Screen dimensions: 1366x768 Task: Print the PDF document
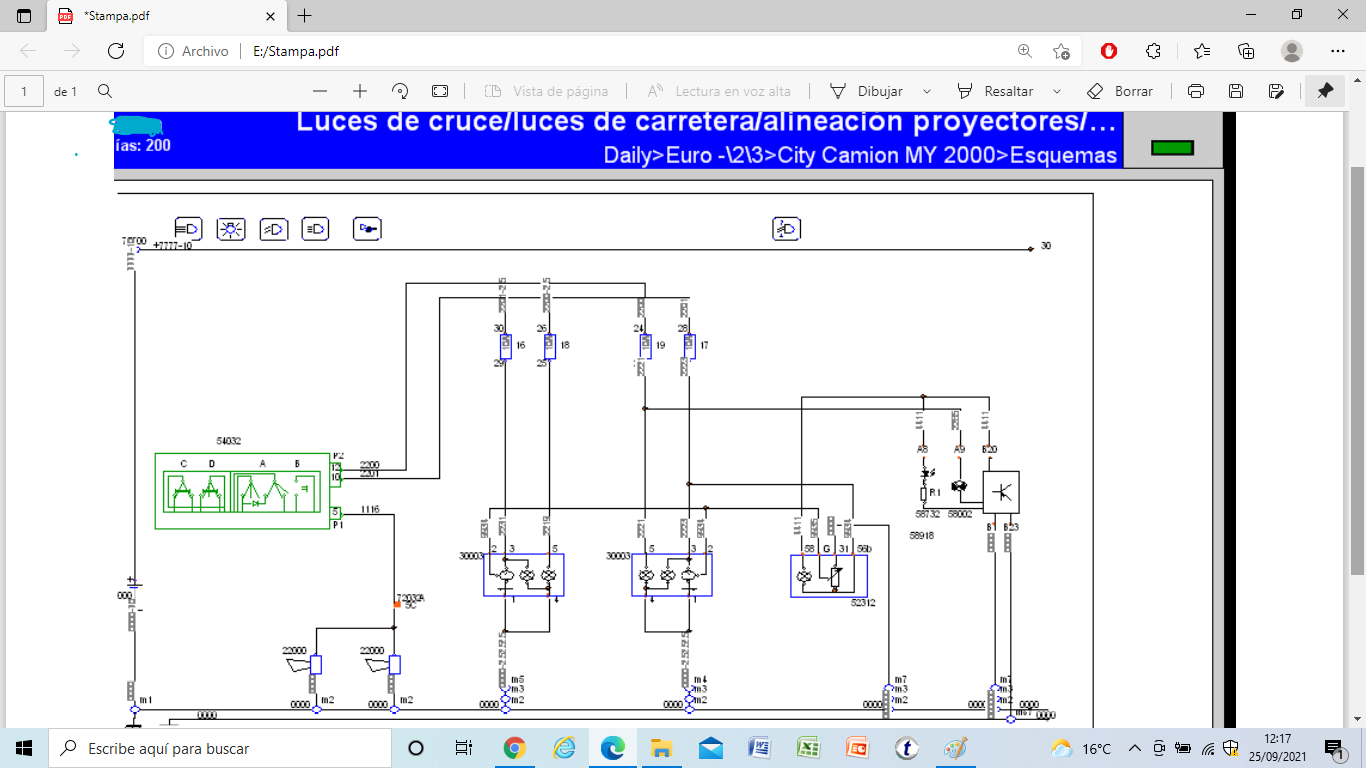click(x=1196, y=91)
